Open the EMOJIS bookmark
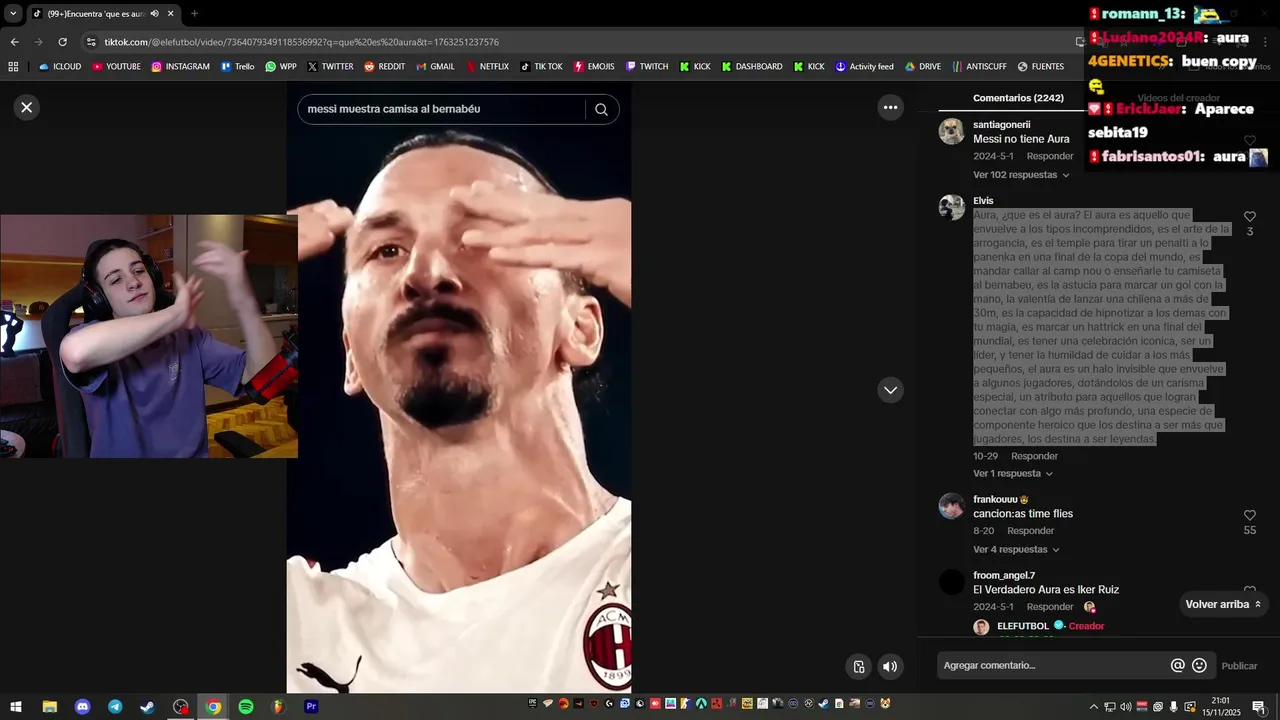The height and width of the screenshot is (720, 1280). (x=594, y=67)
